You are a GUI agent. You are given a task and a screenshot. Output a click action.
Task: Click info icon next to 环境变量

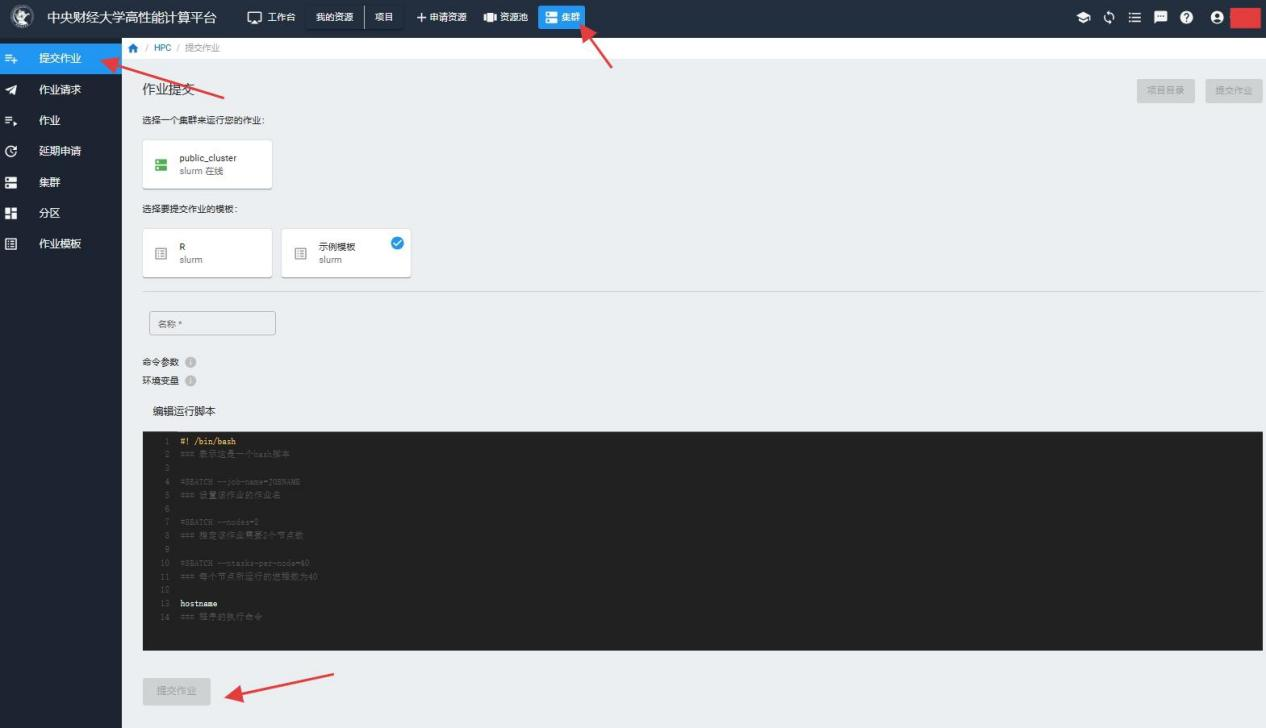[190, 381]
